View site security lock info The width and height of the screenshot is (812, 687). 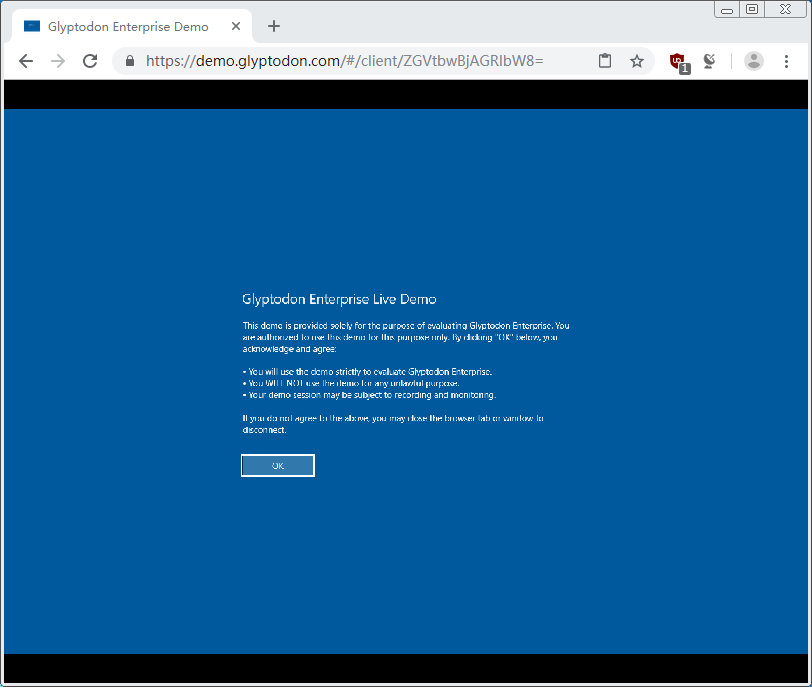pos(130,61)
